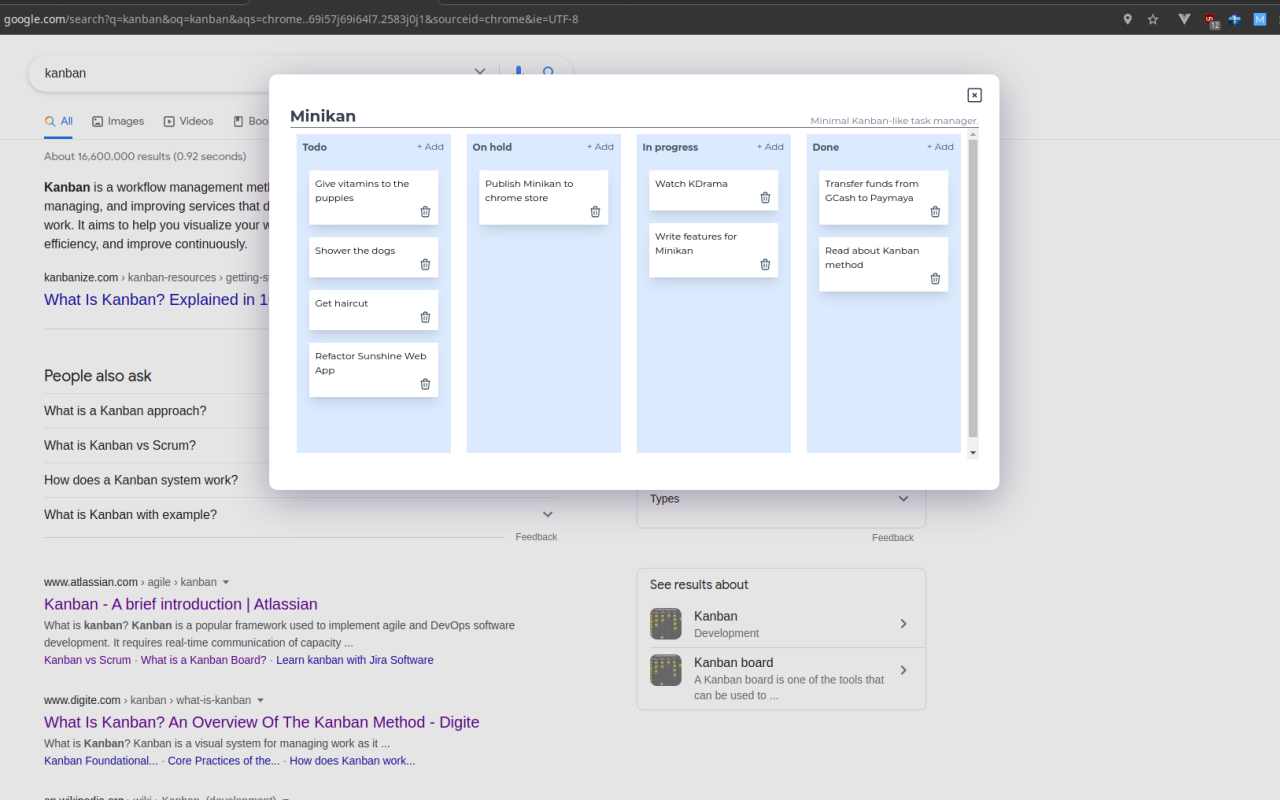Click the 'Refactor Sunshine Web App' text
Image resolution: width=1280 pixels, height=800 pixels.
[370, 363]
